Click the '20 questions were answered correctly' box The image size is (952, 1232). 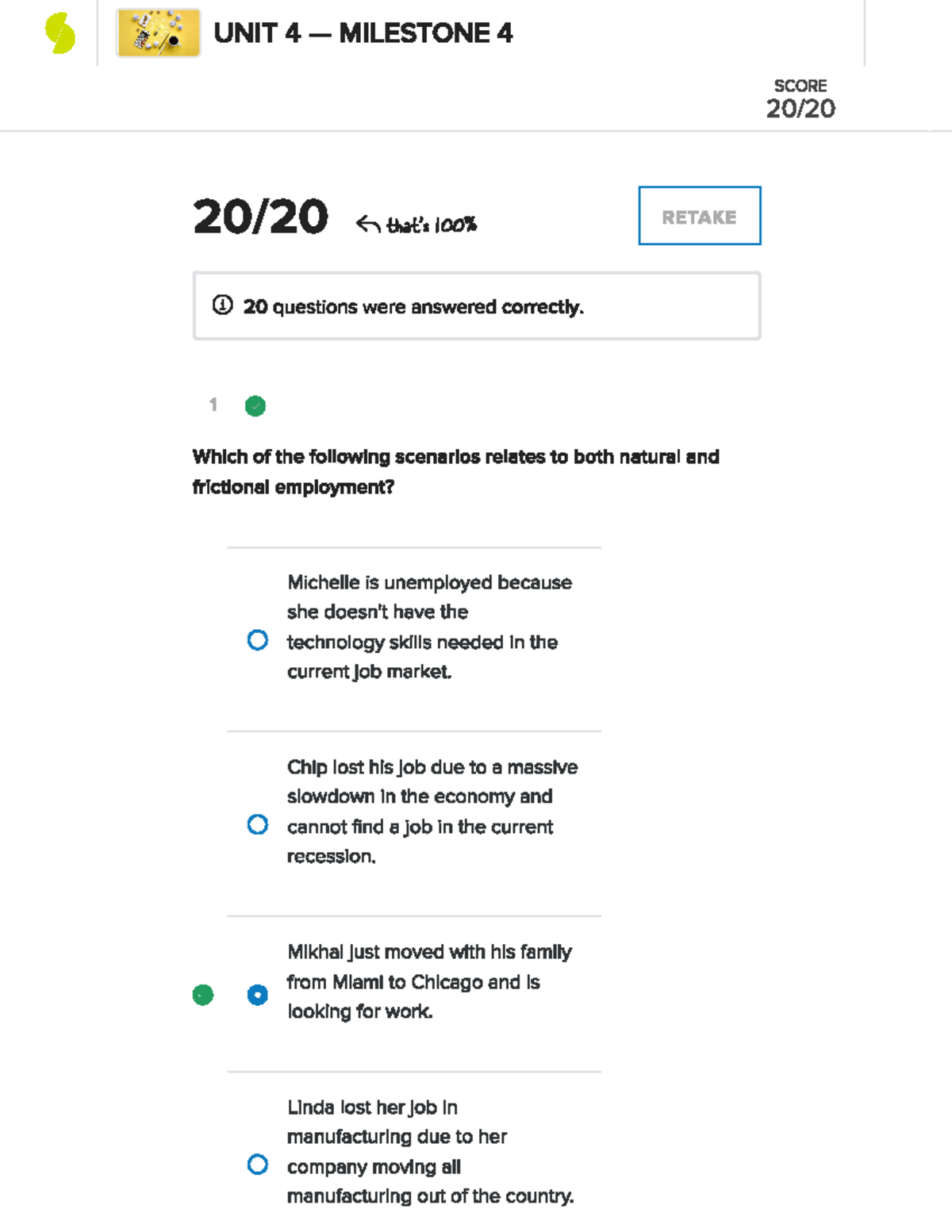click(x=476, y=305)
